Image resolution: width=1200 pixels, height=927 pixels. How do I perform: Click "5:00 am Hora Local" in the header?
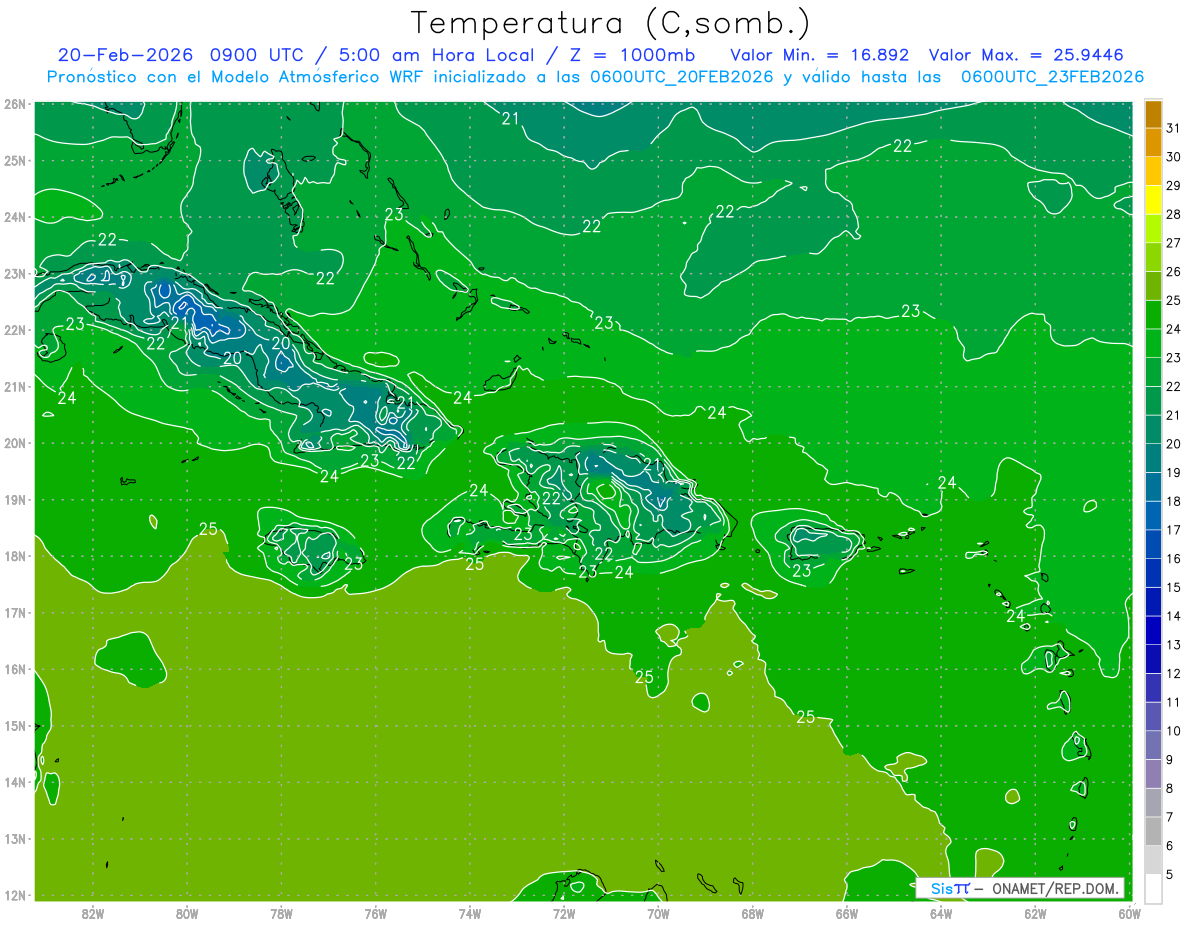434,54
